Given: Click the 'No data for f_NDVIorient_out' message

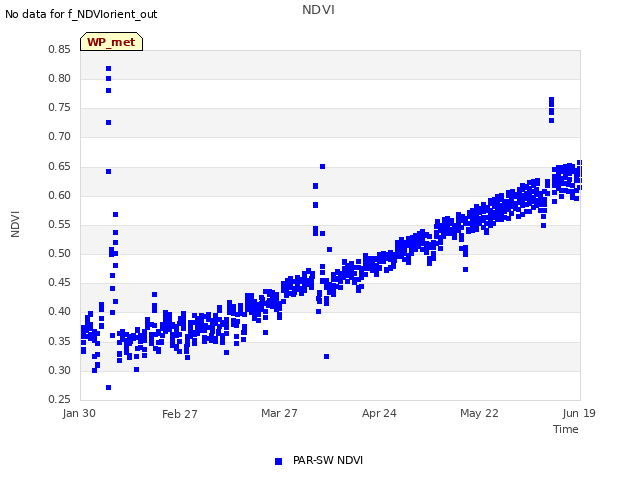Looking at the screenshot, I should click(81, 14).
